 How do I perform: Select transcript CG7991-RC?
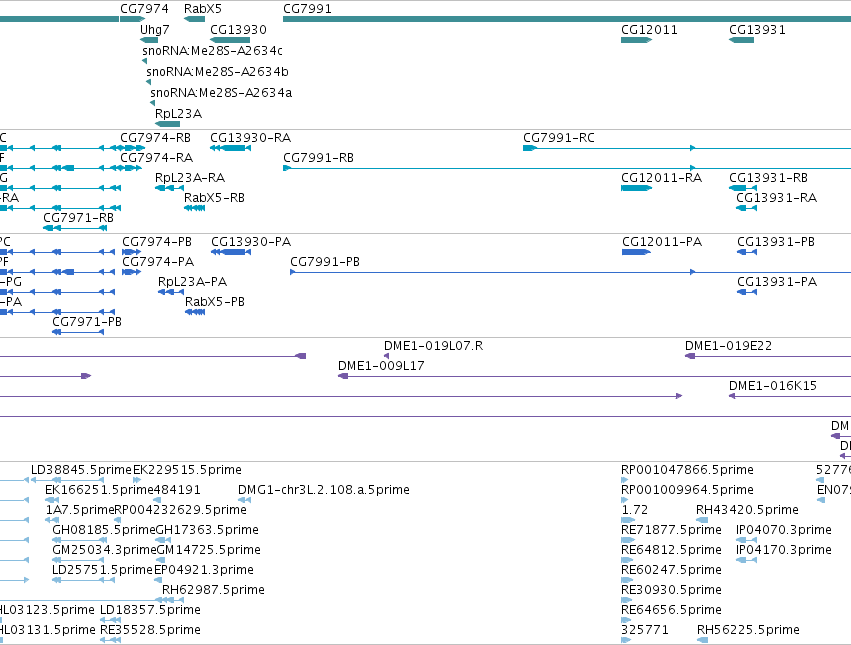[559, 138]
